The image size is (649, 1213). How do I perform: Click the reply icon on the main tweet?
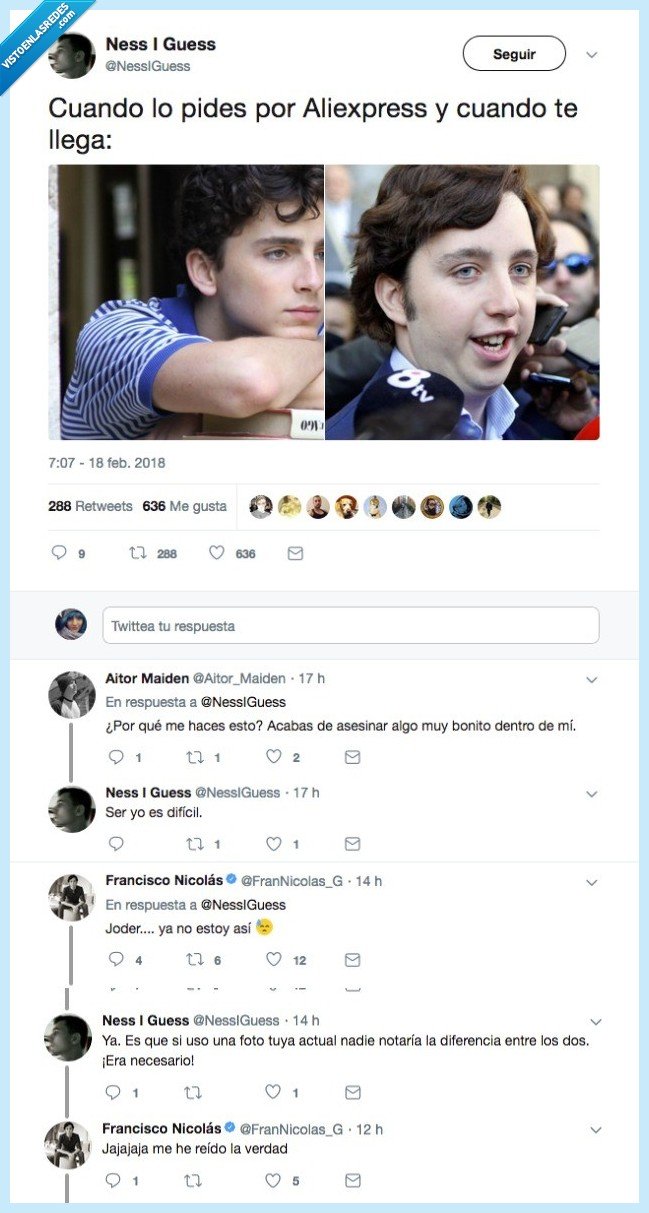59,552
